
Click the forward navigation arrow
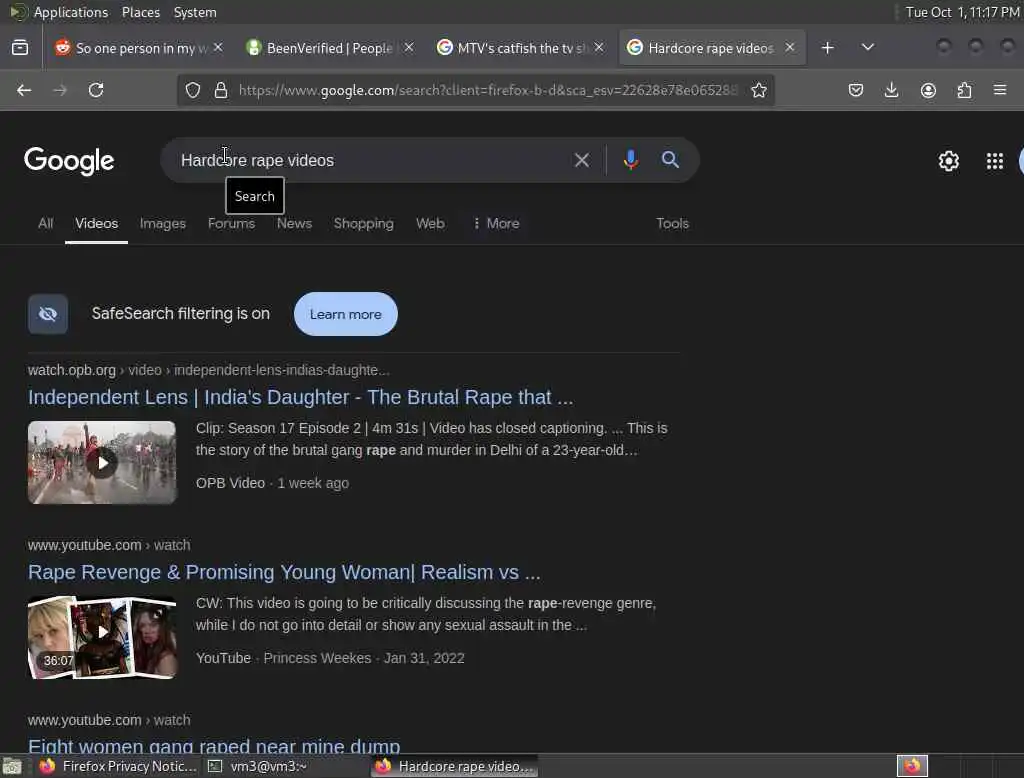coord(60,90)
